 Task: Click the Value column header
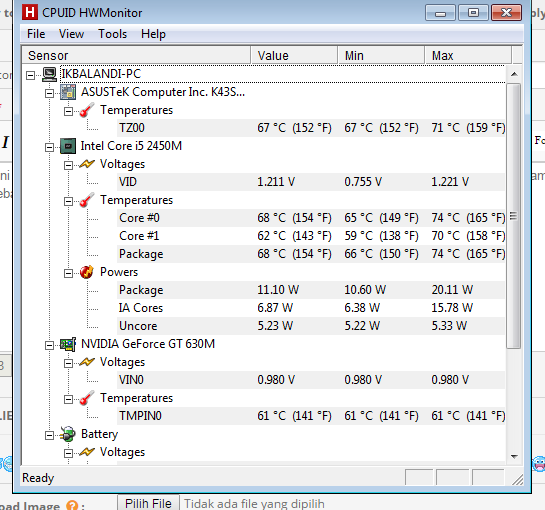(294, 55)
